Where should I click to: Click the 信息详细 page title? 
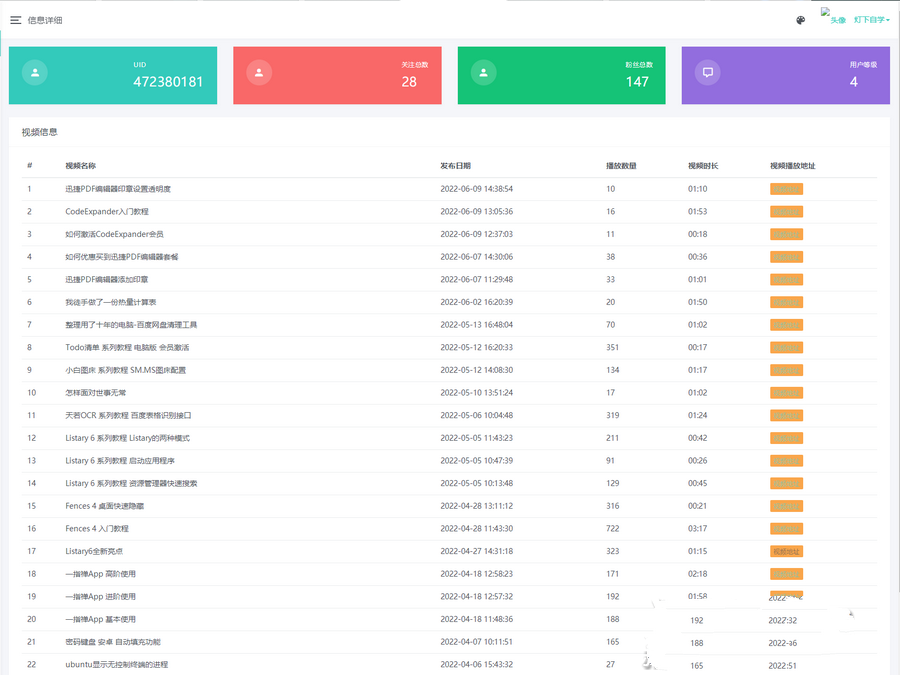point(45,20)
